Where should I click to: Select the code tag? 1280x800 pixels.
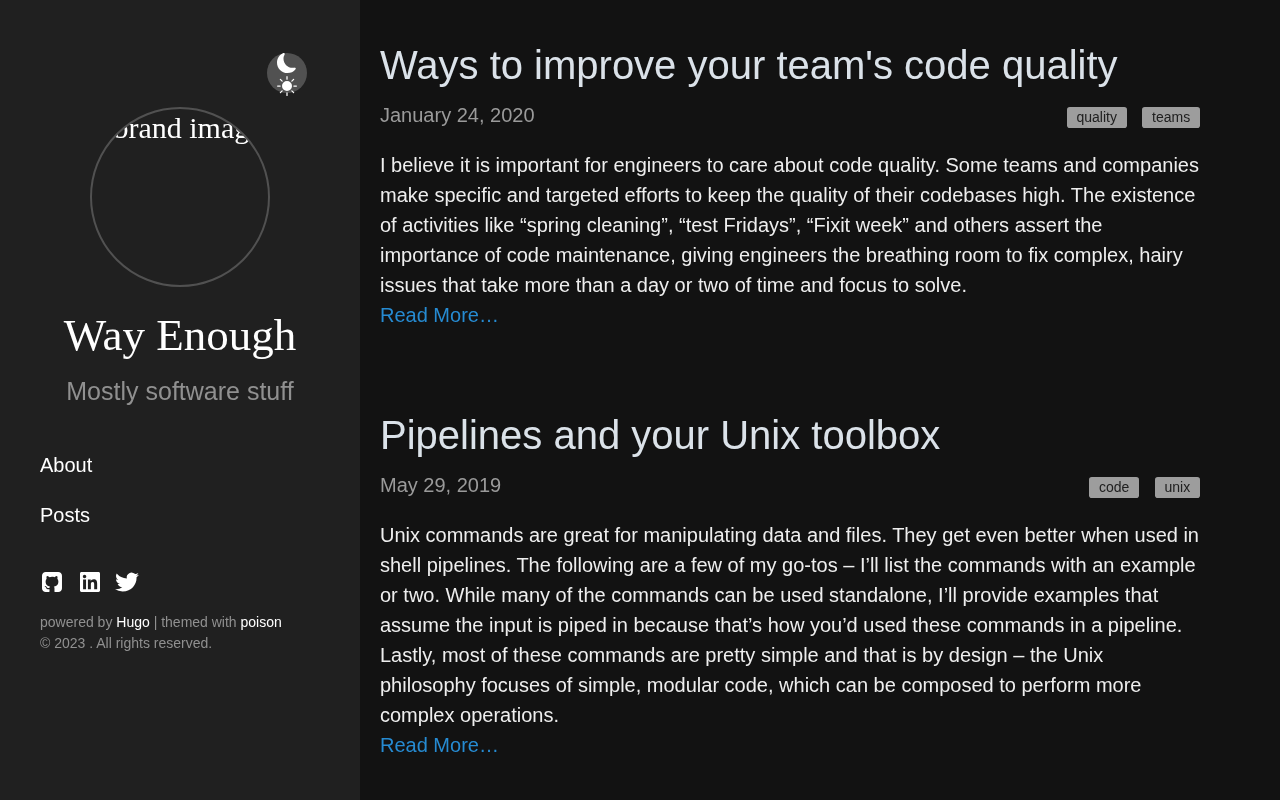pos(1113,487)
